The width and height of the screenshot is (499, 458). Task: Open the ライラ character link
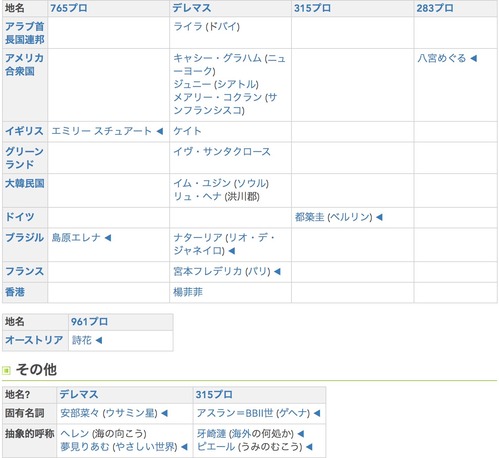click(x=188, y=26)
